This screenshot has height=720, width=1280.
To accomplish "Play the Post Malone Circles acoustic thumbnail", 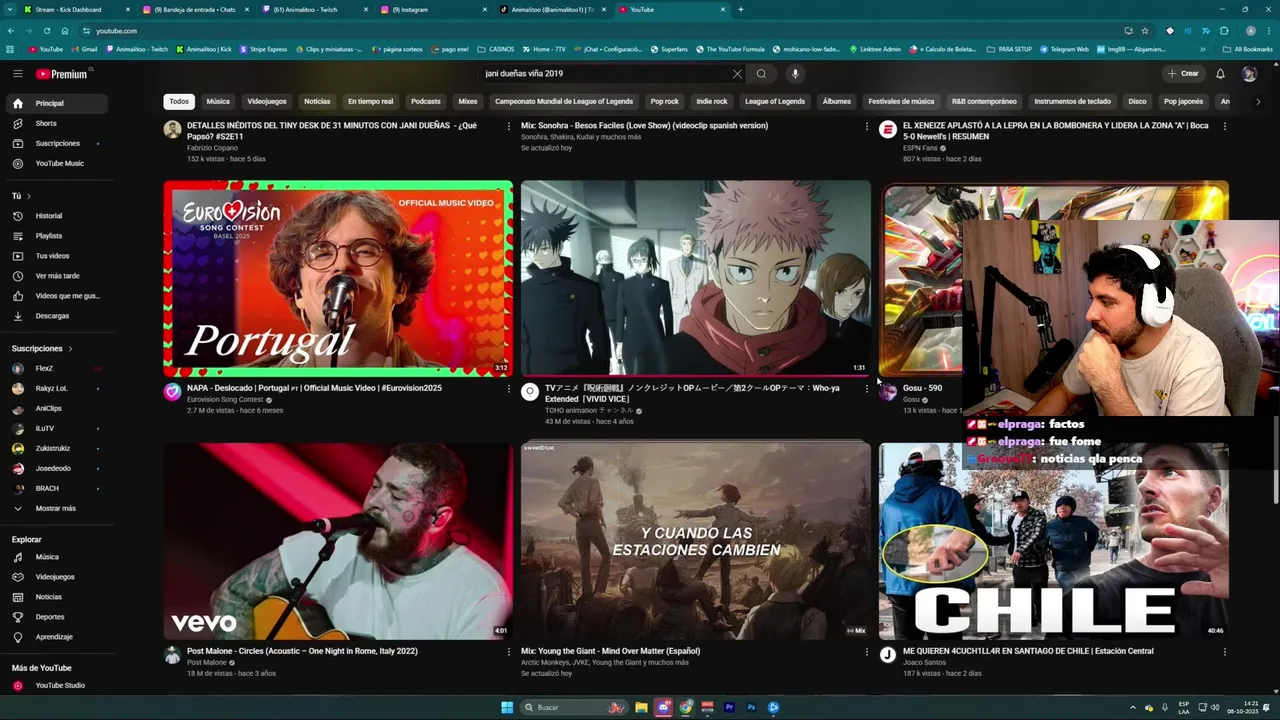I will (x=338, y=541).
